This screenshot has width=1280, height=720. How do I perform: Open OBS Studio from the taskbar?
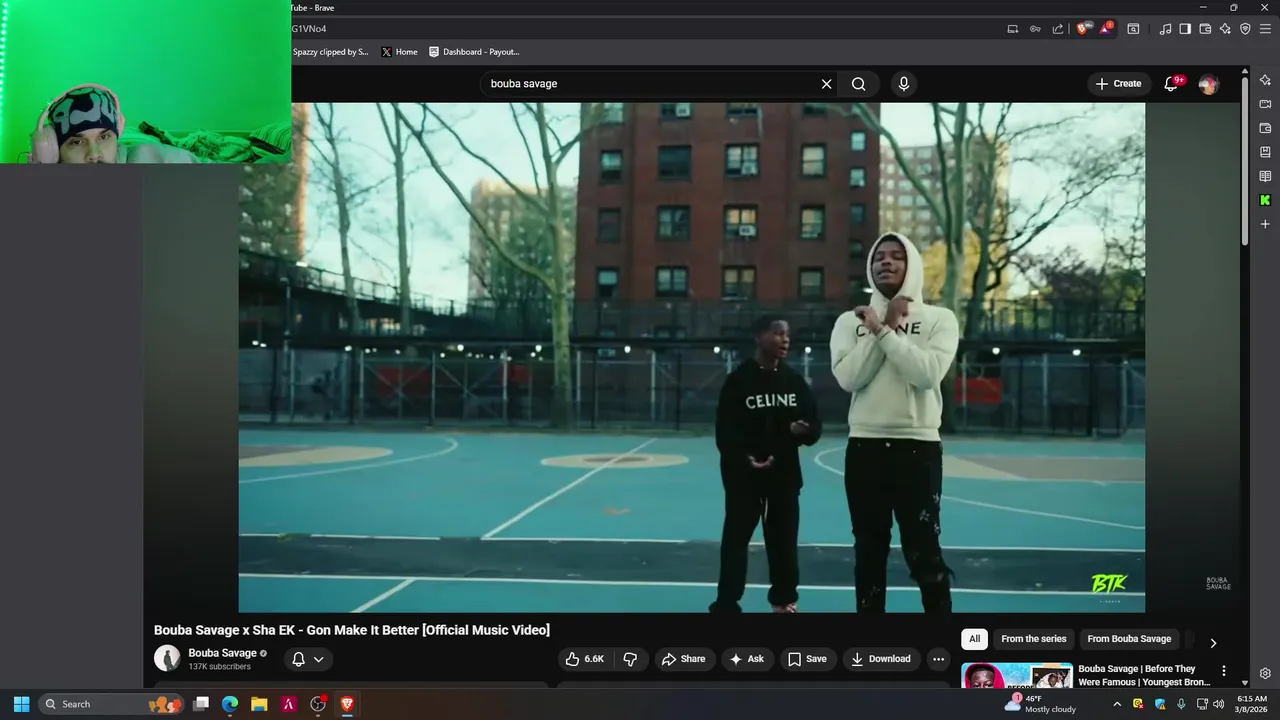[318, 704]
